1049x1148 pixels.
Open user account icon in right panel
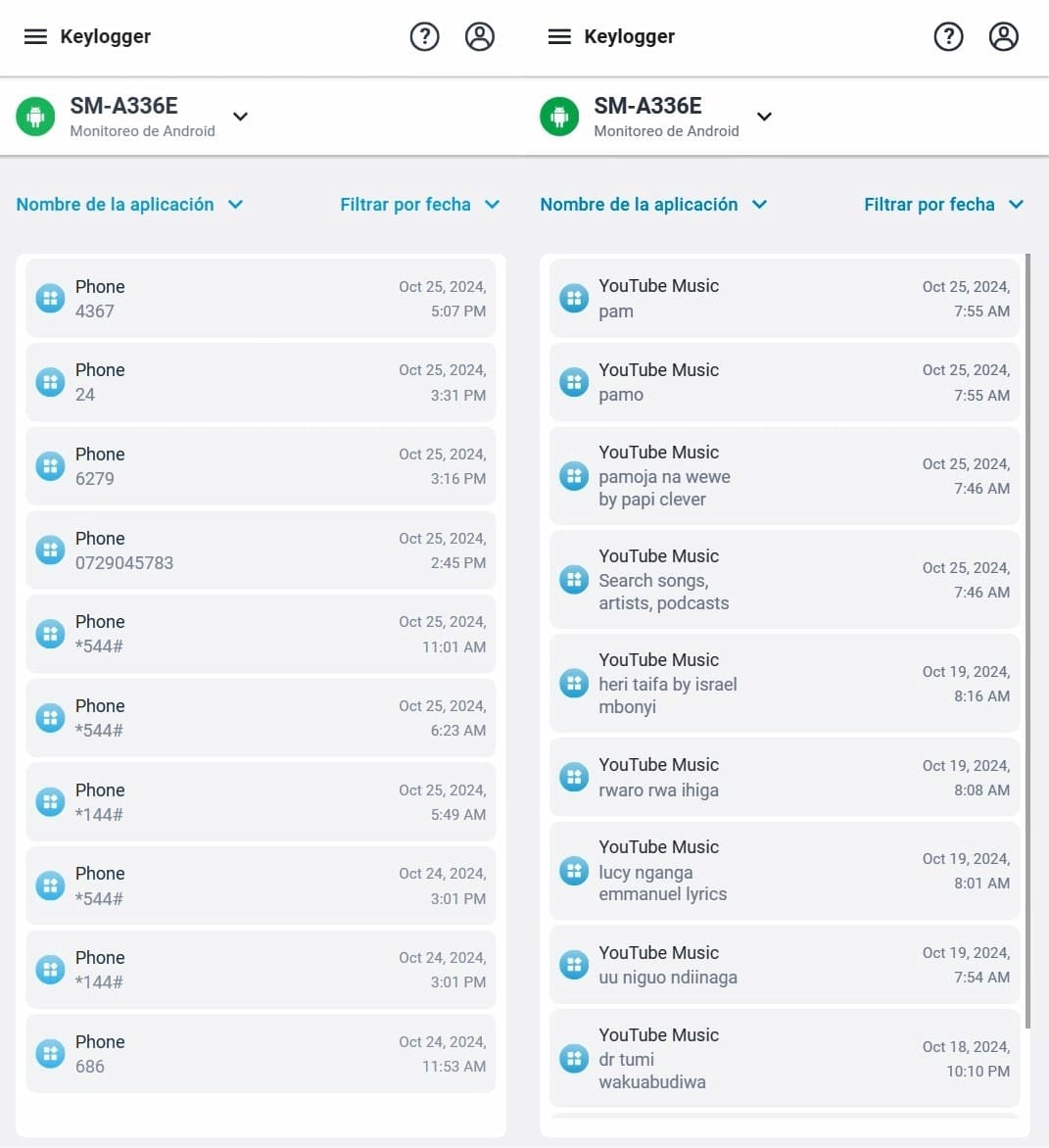(x=1004, y=36)
